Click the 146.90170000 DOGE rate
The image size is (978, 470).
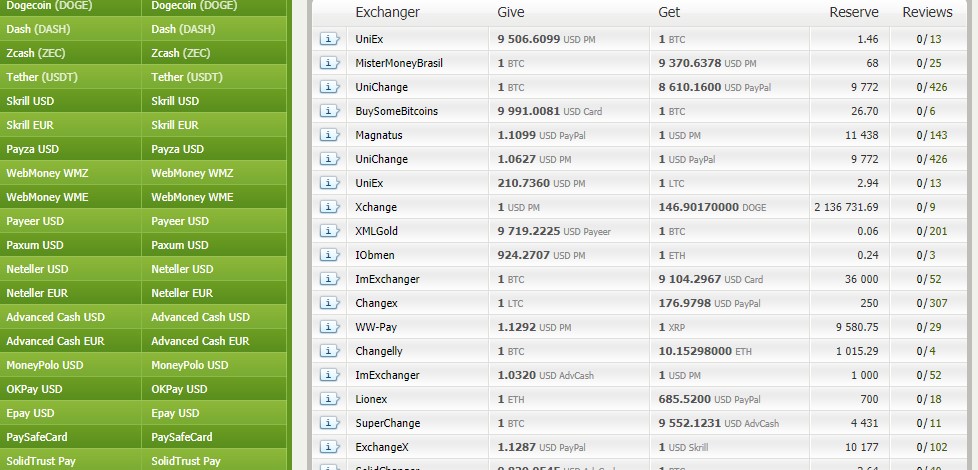click(712, 207)
